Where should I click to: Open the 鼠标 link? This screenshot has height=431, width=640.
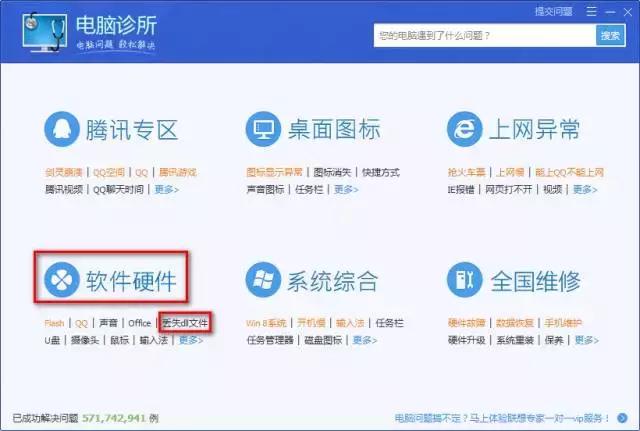(120, 340)
